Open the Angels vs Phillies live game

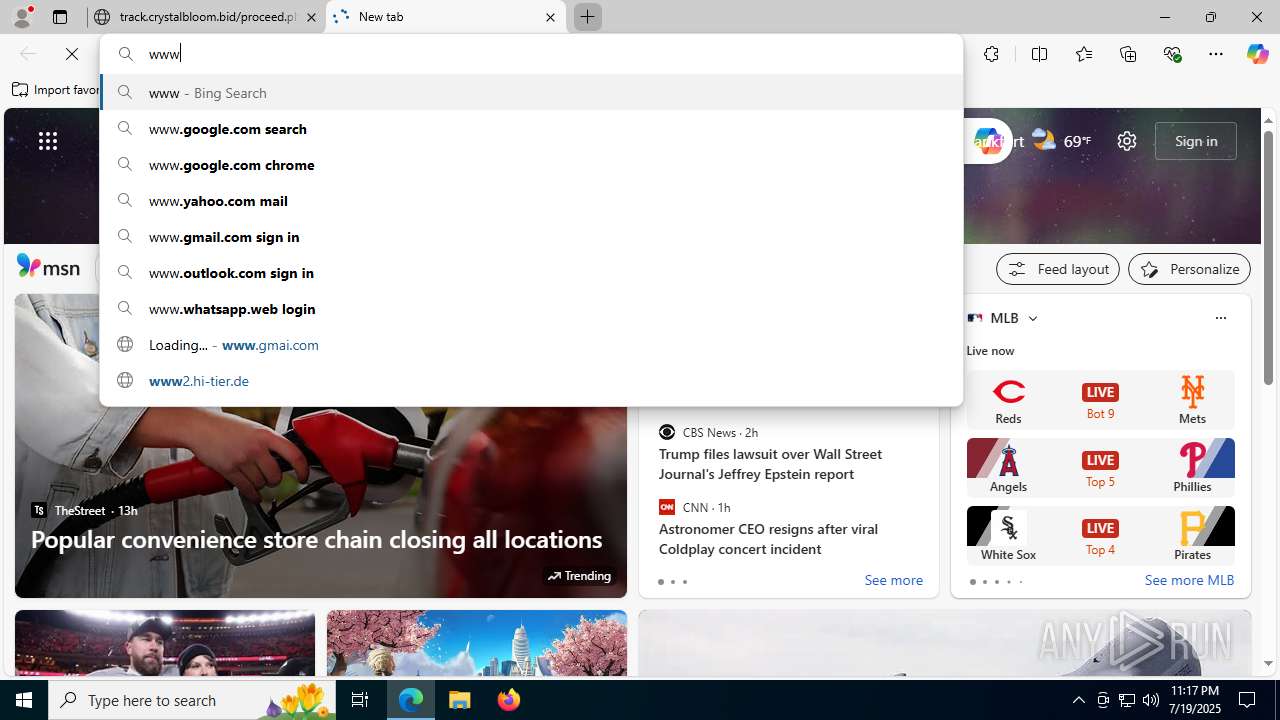coord(1100,467)
